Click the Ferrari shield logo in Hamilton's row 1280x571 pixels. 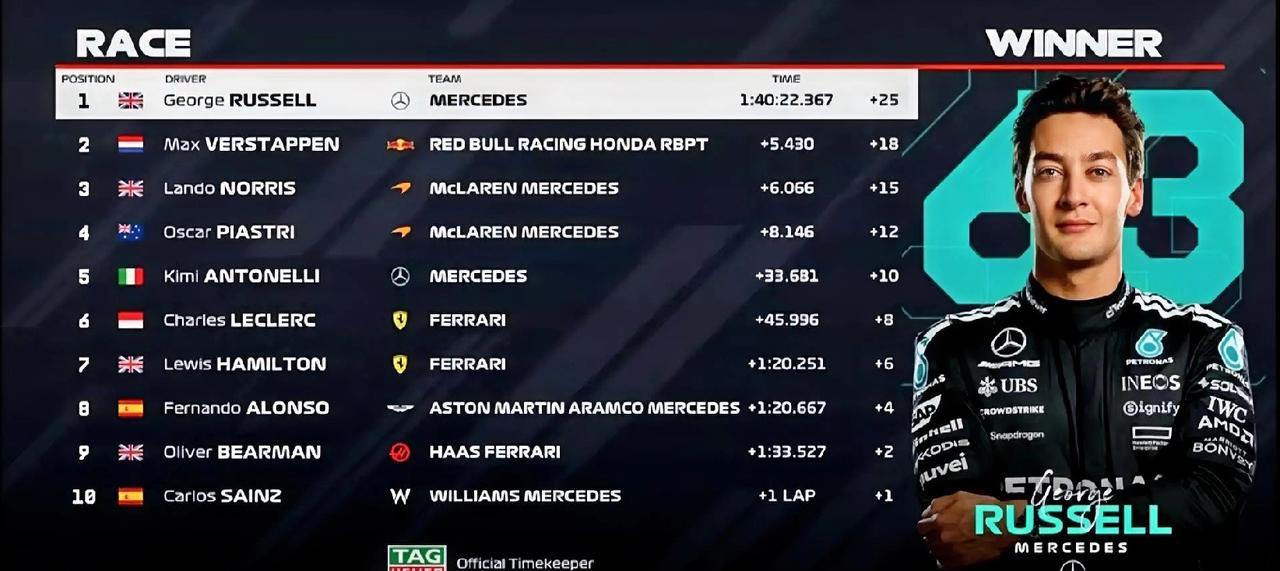pos(400,364)
